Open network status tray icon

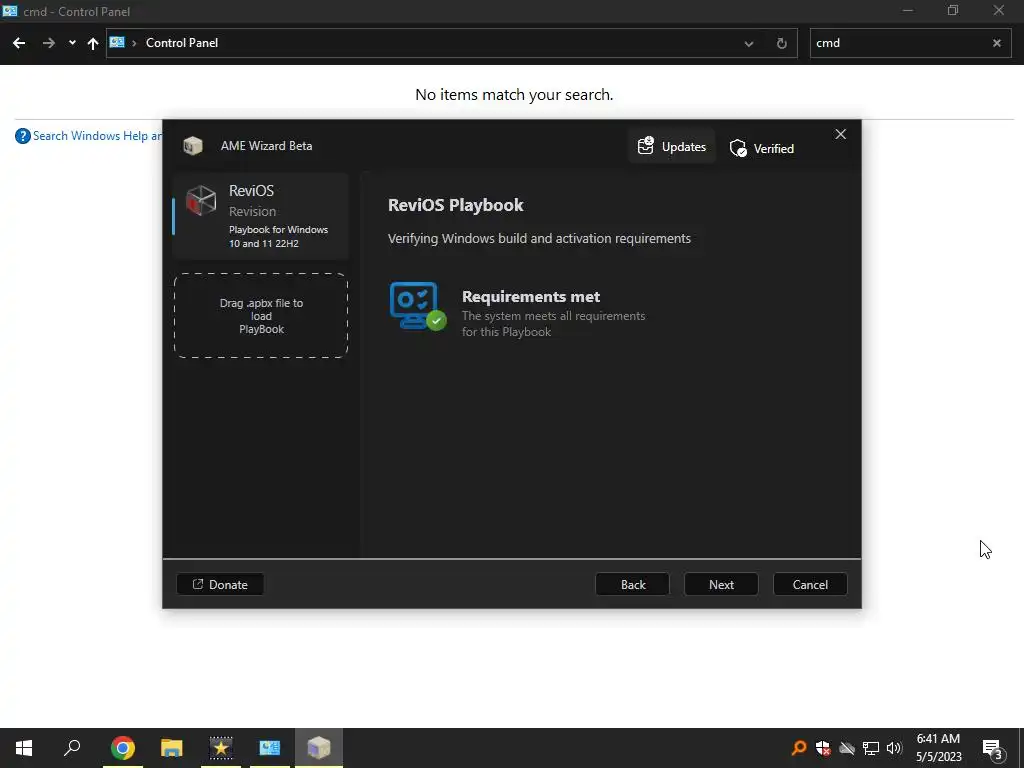click(871, 748)
